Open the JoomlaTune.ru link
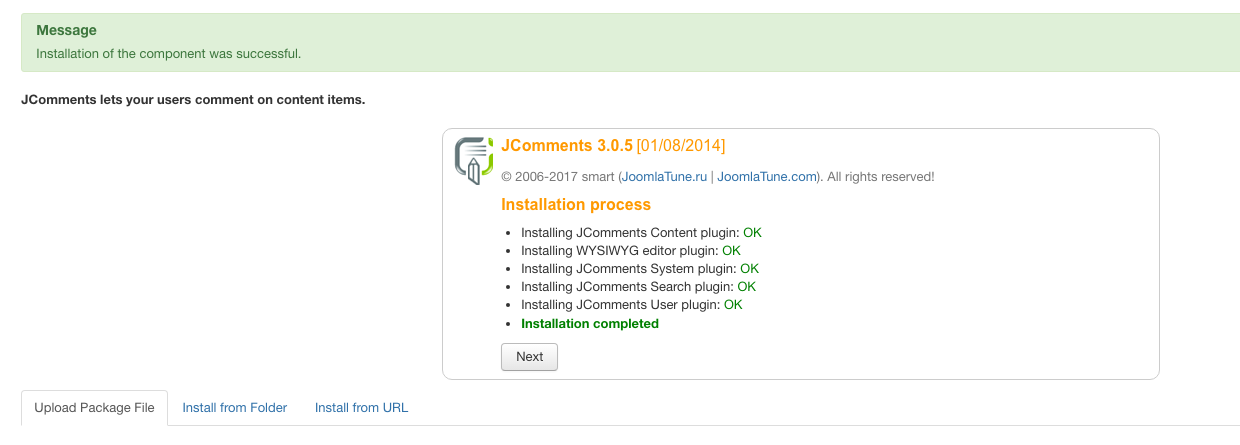This screenshot has width=1240, height=445. (x=664, y=177)
